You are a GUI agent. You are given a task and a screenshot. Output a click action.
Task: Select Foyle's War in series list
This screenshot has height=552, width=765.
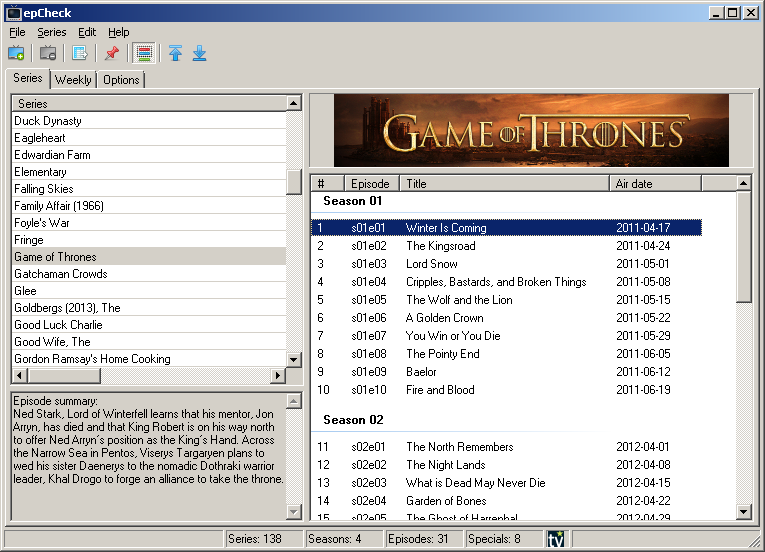point(149,223)
